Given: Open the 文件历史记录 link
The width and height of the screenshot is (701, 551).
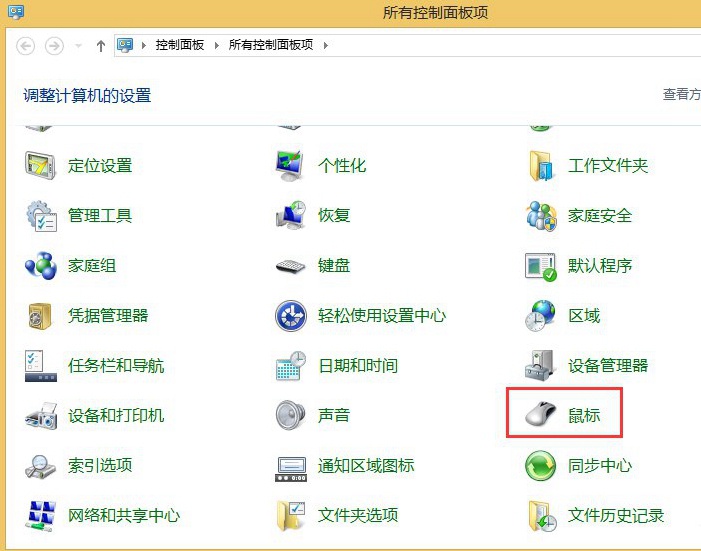Looking at the screenshot, I should pos(616,516).
